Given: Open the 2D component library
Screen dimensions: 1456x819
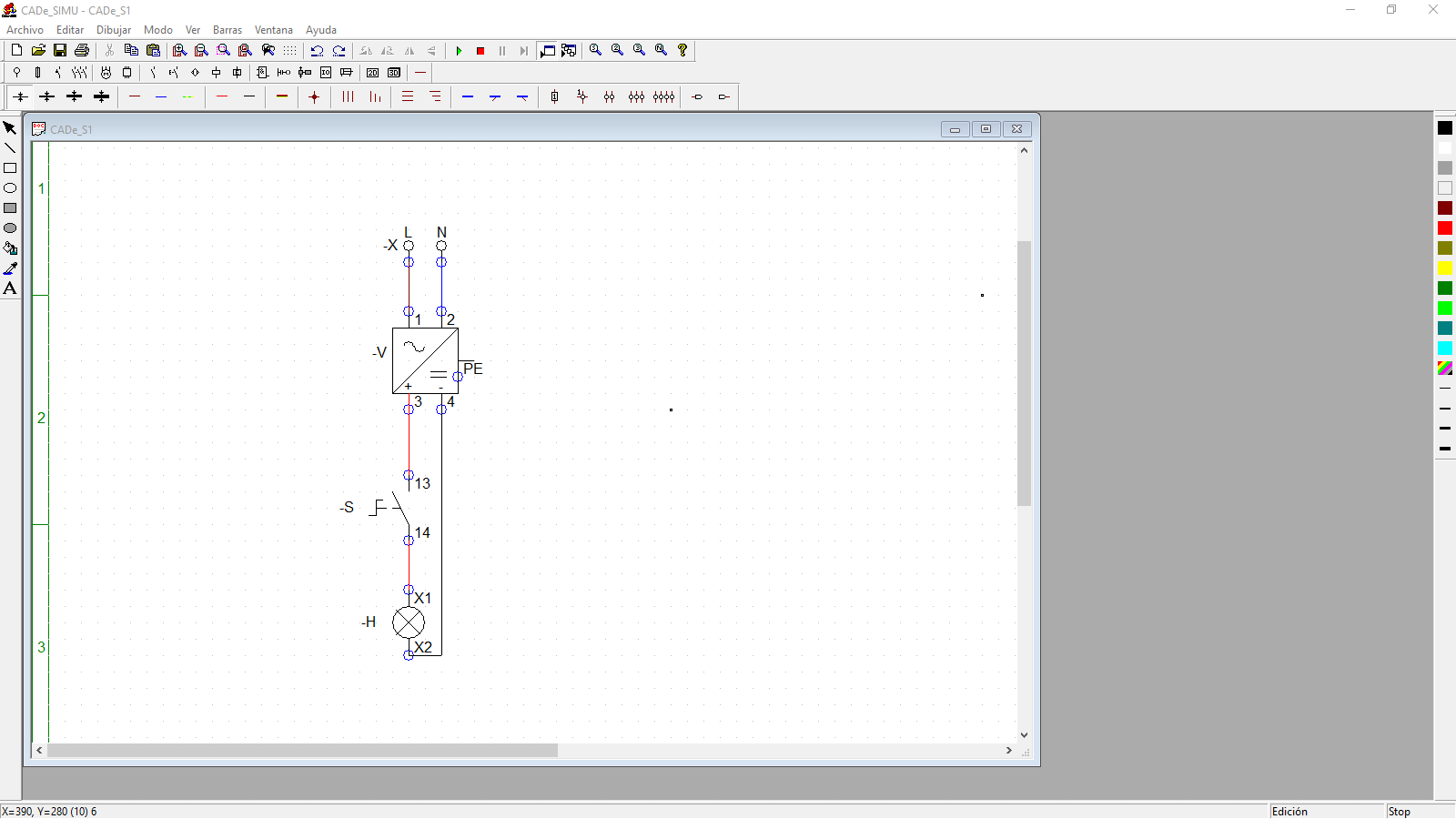Looking at the screenshot, I should tap(372, 73).
